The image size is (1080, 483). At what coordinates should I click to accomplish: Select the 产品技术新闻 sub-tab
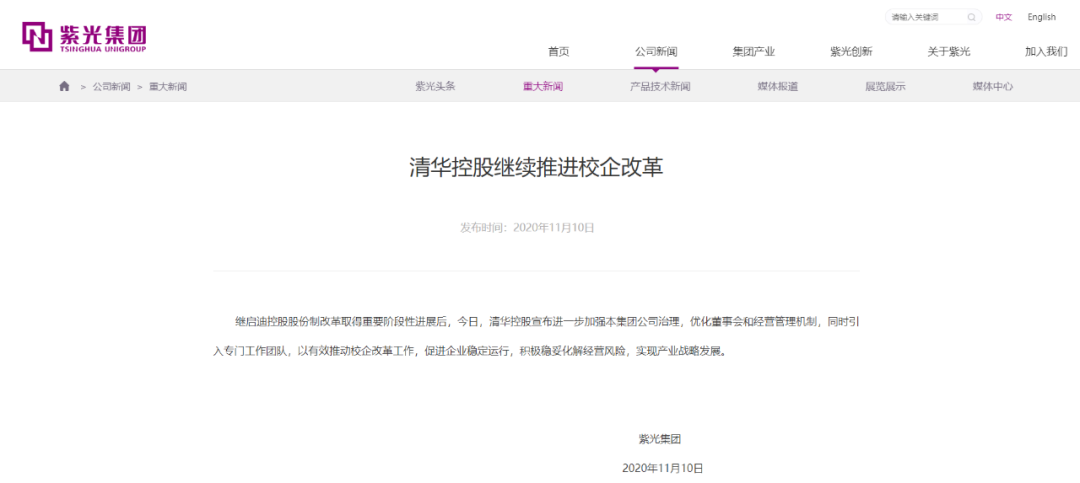click(x=660, y=87)
